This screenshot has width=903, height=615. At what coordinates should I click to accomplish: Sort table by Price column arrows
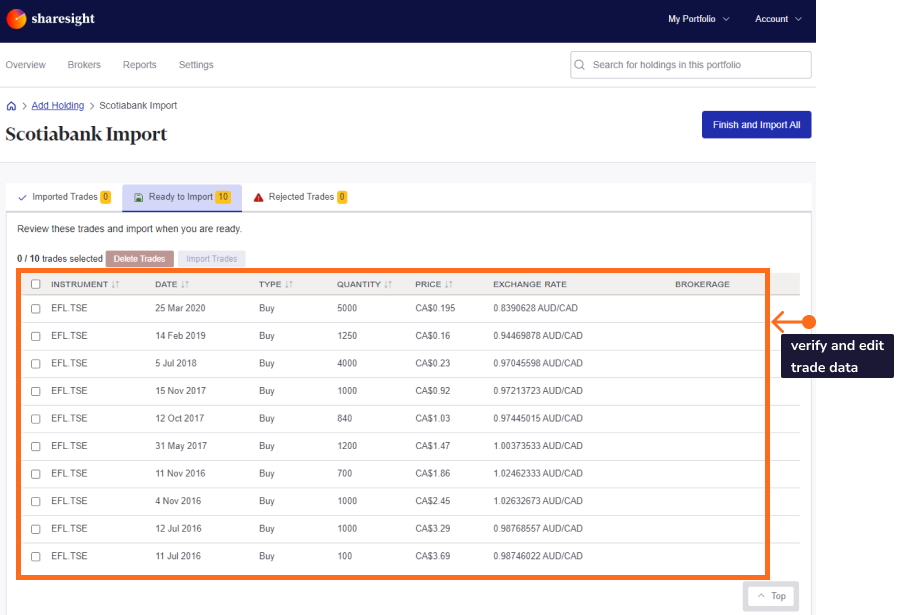[x=449, y=284]
